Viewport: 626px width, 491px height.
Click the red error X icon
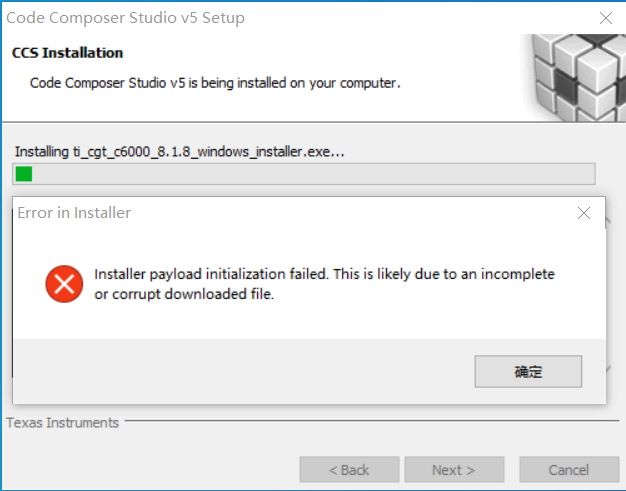pos(65,284)
